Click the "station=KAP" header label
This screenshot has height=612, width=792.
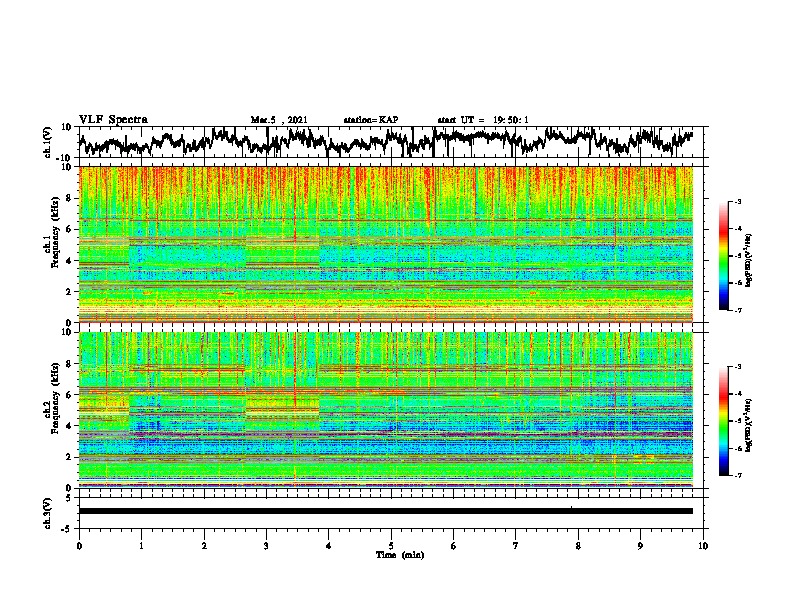[x=371, y=120]
